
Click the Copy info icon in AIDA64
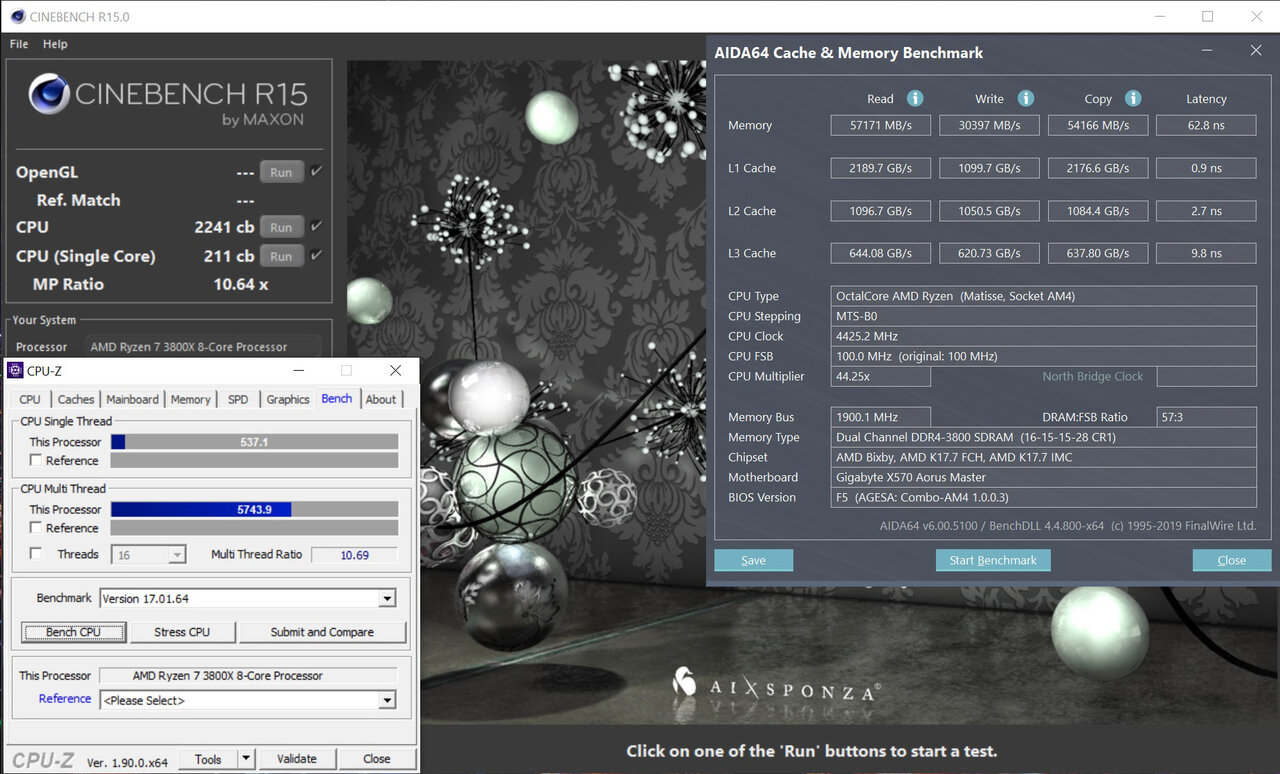tap(1133, 98)
